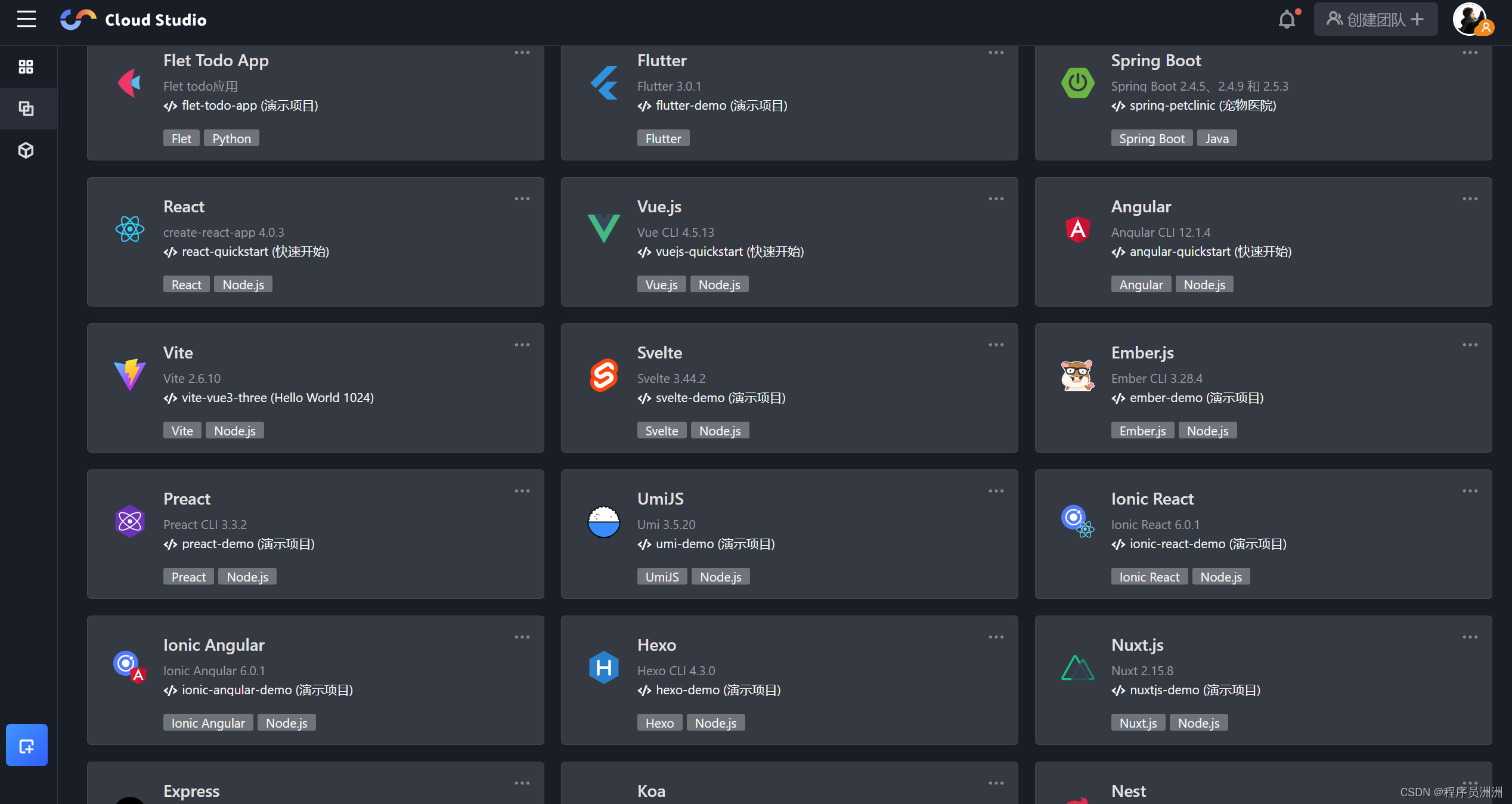
Task: Click the Flet Todo App logo
Action: 129,82
